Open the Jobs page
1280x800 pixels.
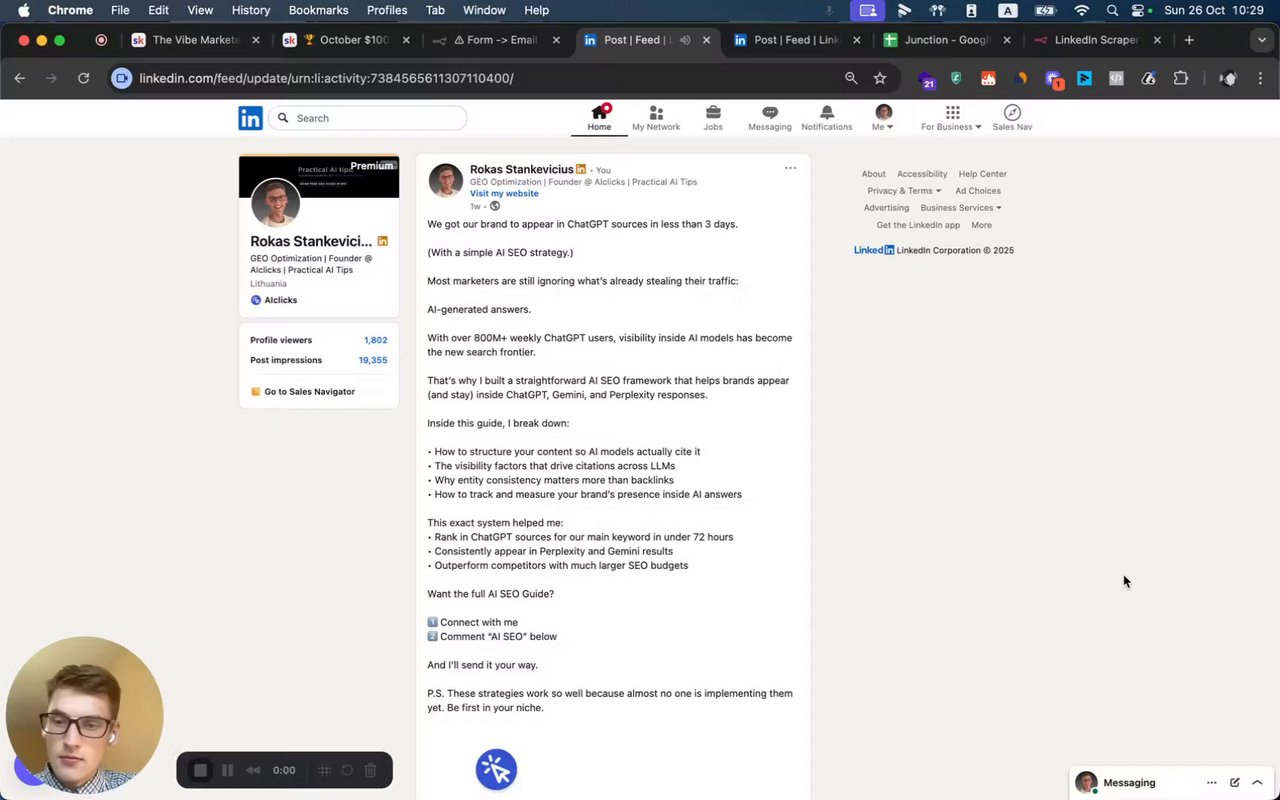[x=713, y=118]
